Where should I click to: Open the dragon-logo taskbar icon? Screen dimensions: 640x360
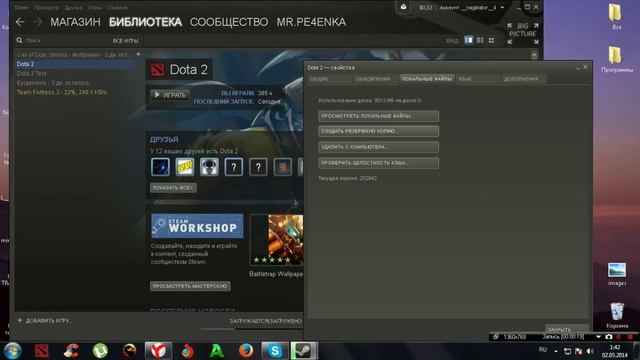129,351
